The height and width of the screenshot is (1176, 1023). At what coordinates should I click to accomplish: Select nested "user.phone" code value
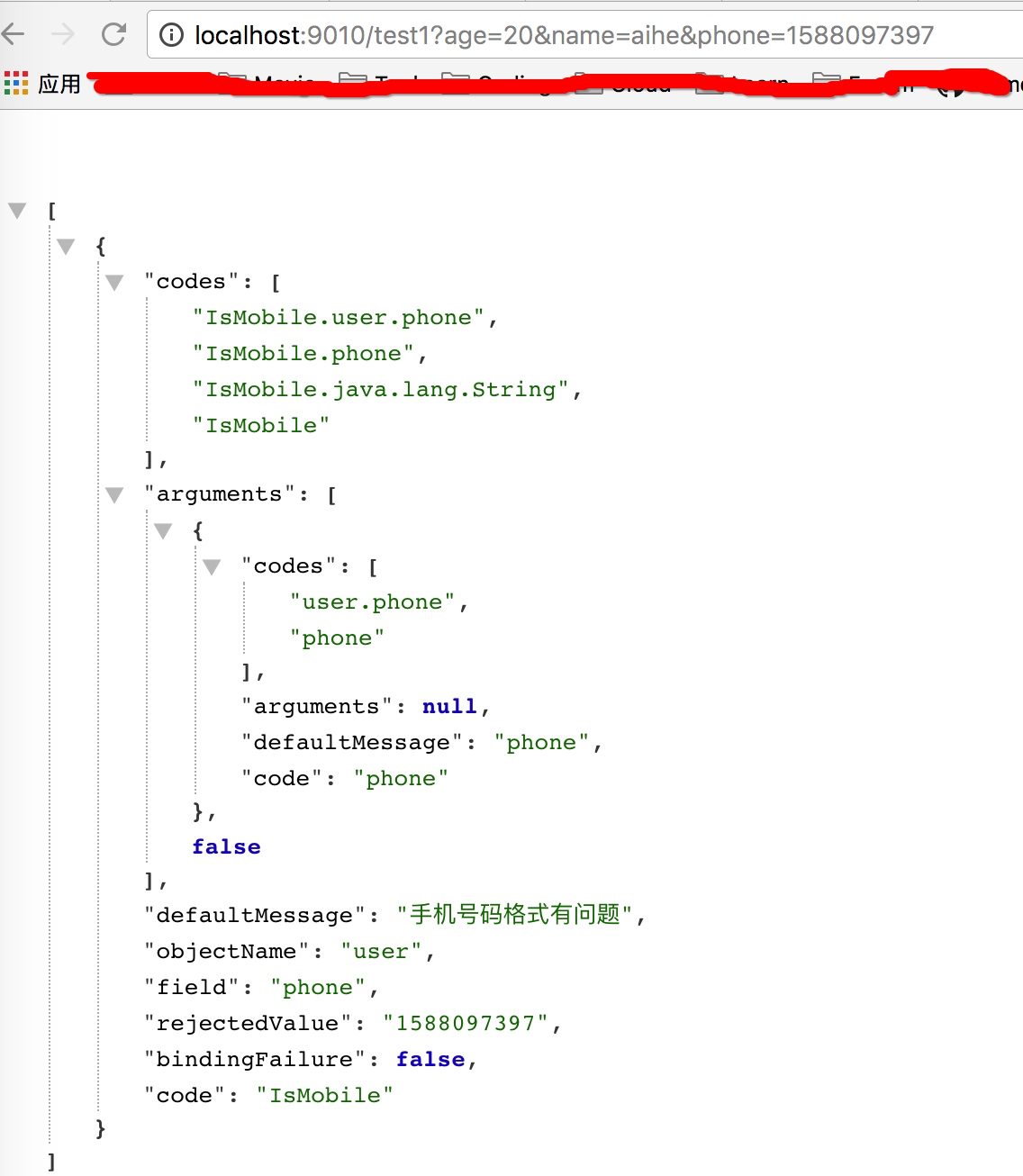[373, 602]
